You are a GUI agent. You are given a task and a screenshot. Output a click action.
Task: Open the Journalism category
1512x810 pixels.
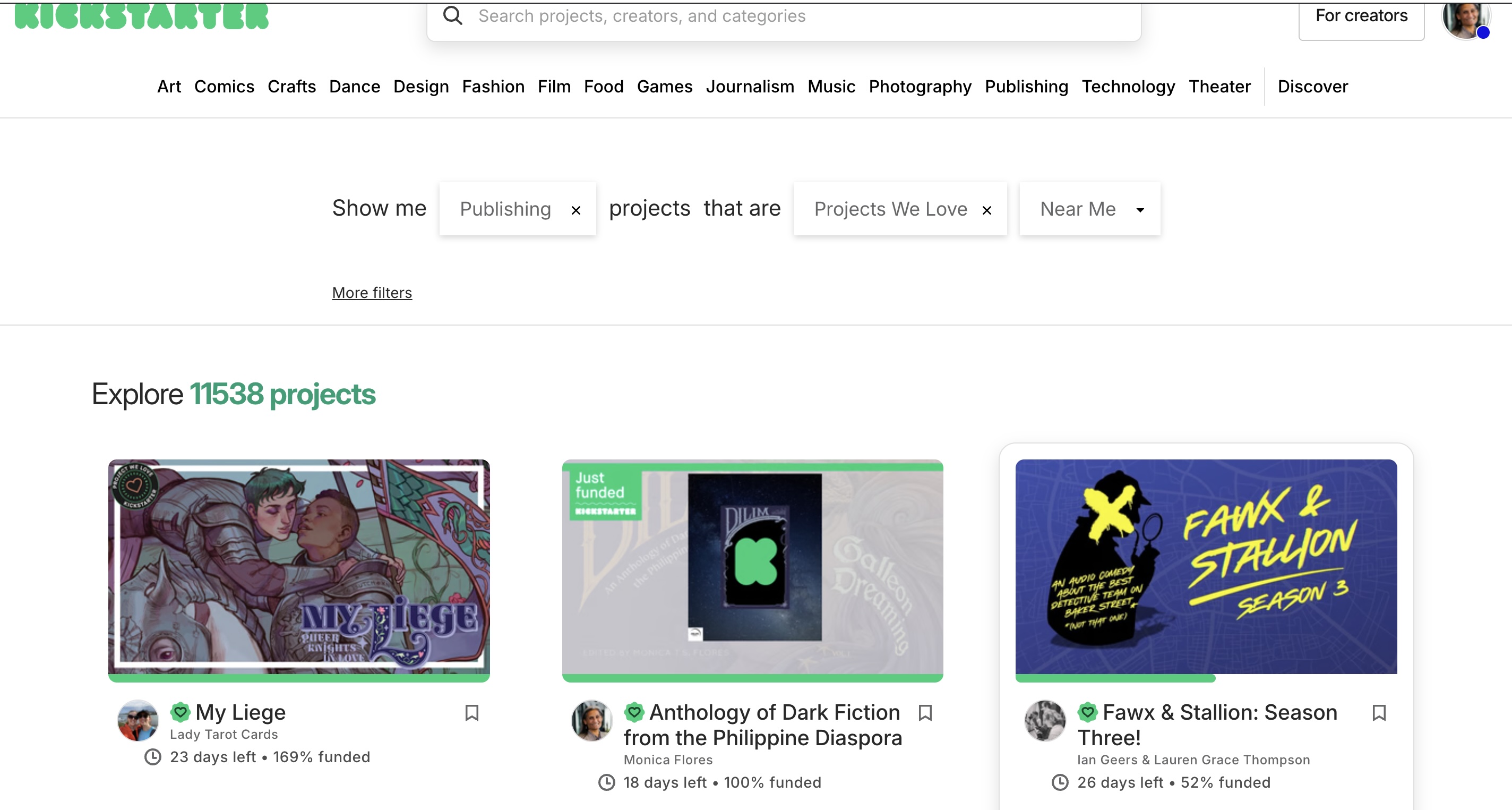tap(750, 87)
